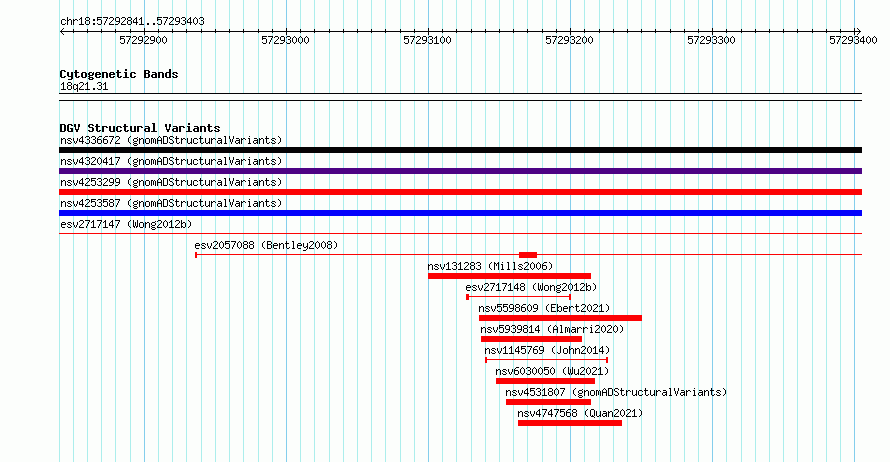Open the nsv4531807 gnomAD label
The height and width of the screenshot is (462, 890).
[616, 392]
